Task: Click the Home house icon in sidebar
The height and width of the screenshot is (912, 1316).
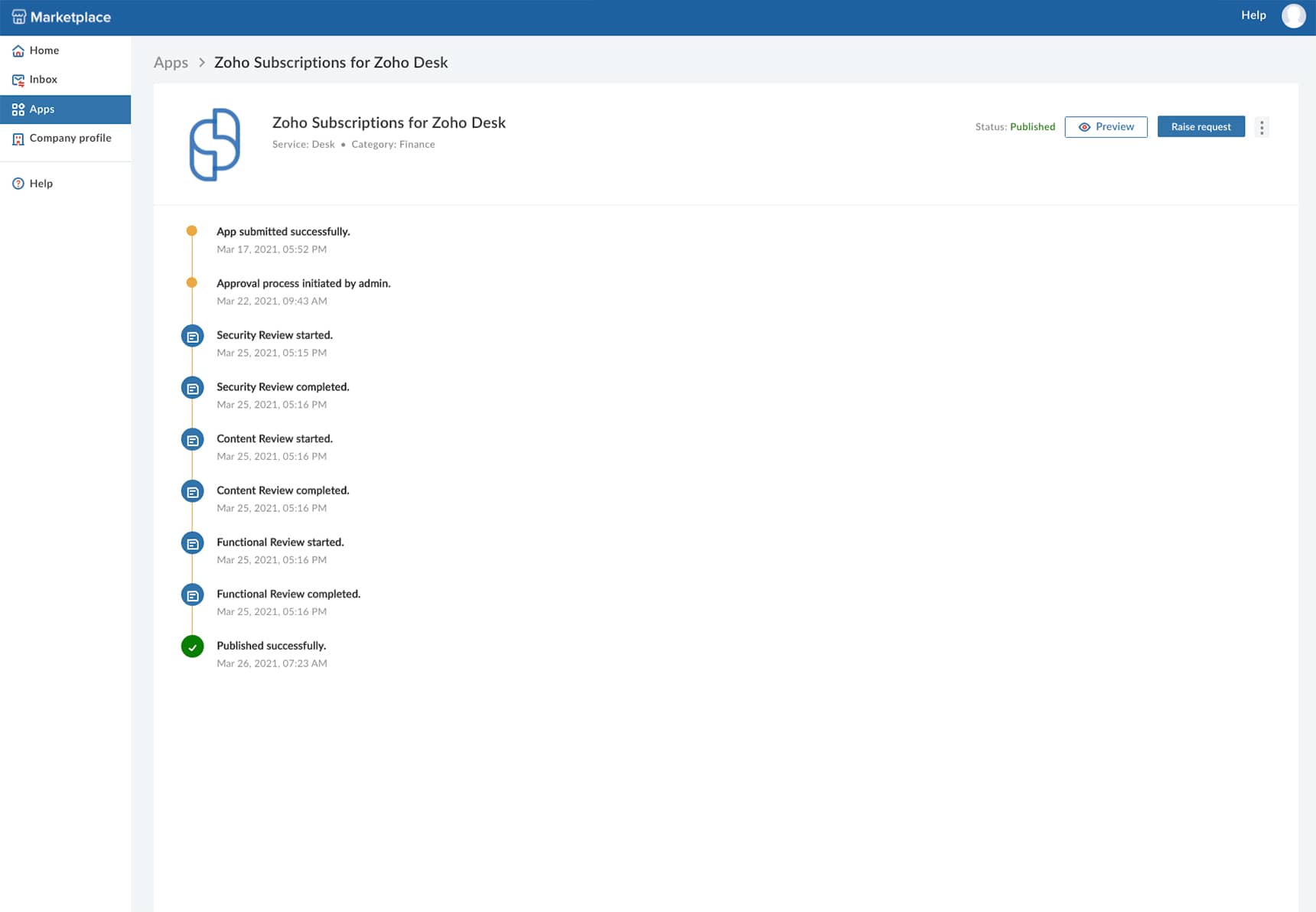Action: click(18, 51)
